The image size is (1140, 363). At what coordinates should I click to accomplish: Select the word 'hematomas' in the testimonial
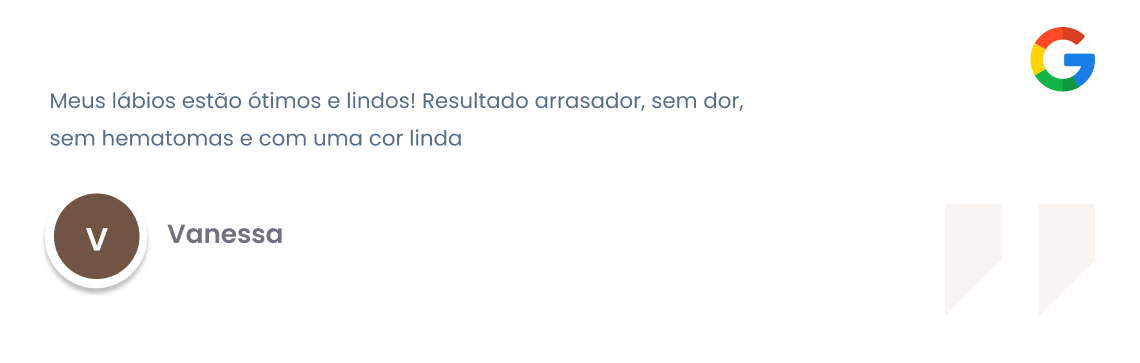[166, 138]
